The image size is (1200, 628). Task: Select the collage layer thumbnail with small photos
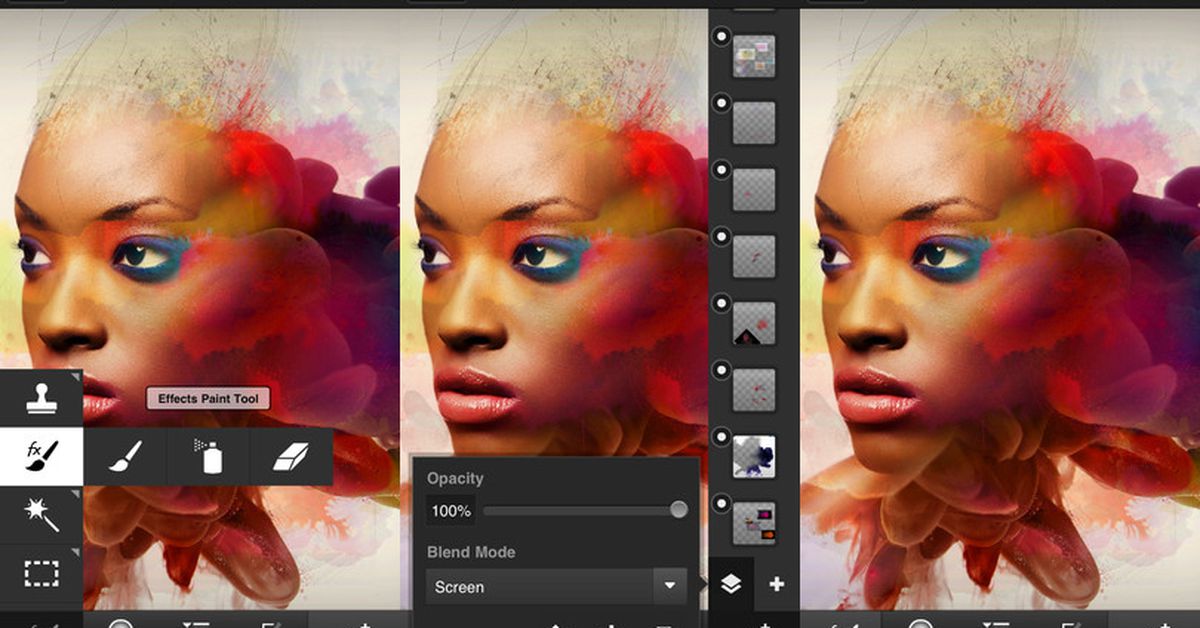tap(754, 56)
